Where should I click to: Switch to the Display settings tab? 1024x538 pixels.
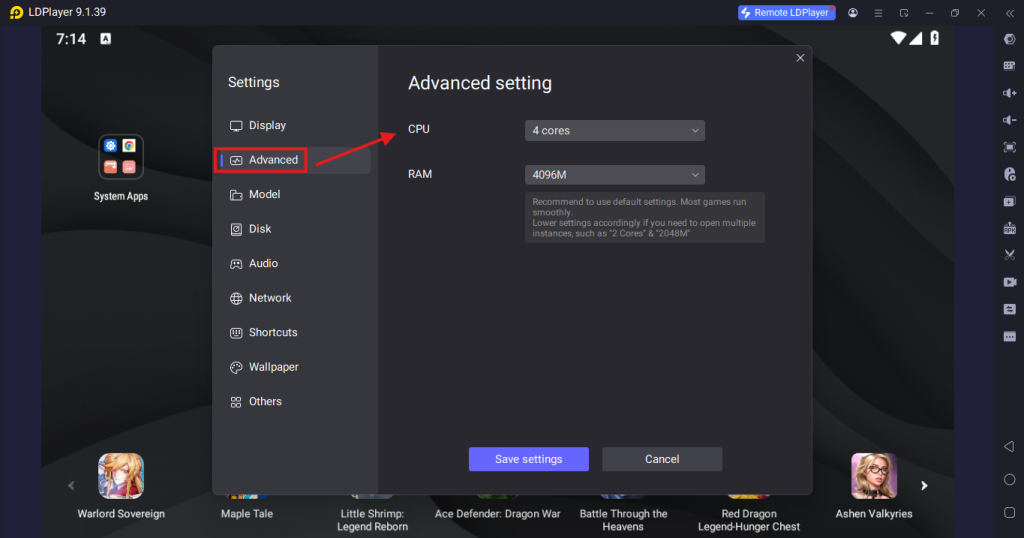267,126
